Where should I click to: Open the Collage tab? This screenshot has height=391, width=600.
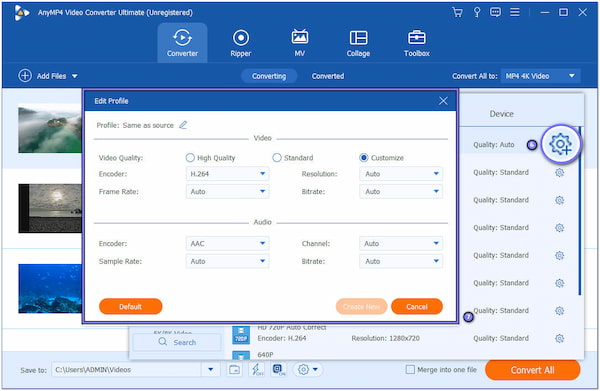click(358, 43)
